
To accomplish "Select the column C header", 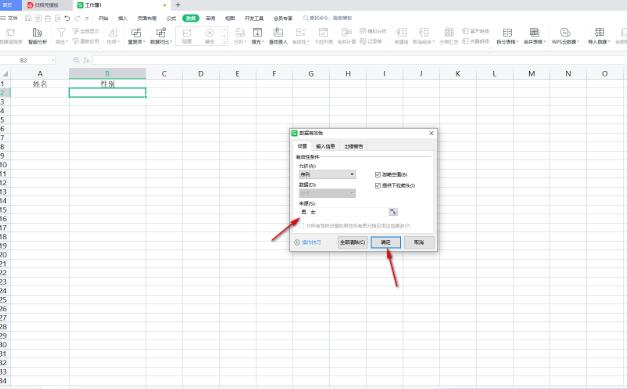I will (x=164, y=74).
